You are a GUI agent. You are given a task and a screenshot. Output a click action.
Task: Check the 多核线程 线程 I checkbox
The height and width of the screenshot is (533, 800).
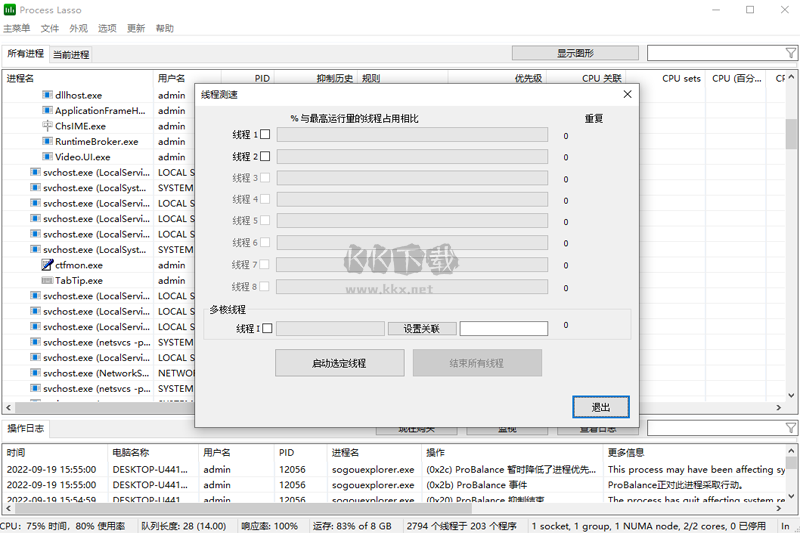coord(267,328)
